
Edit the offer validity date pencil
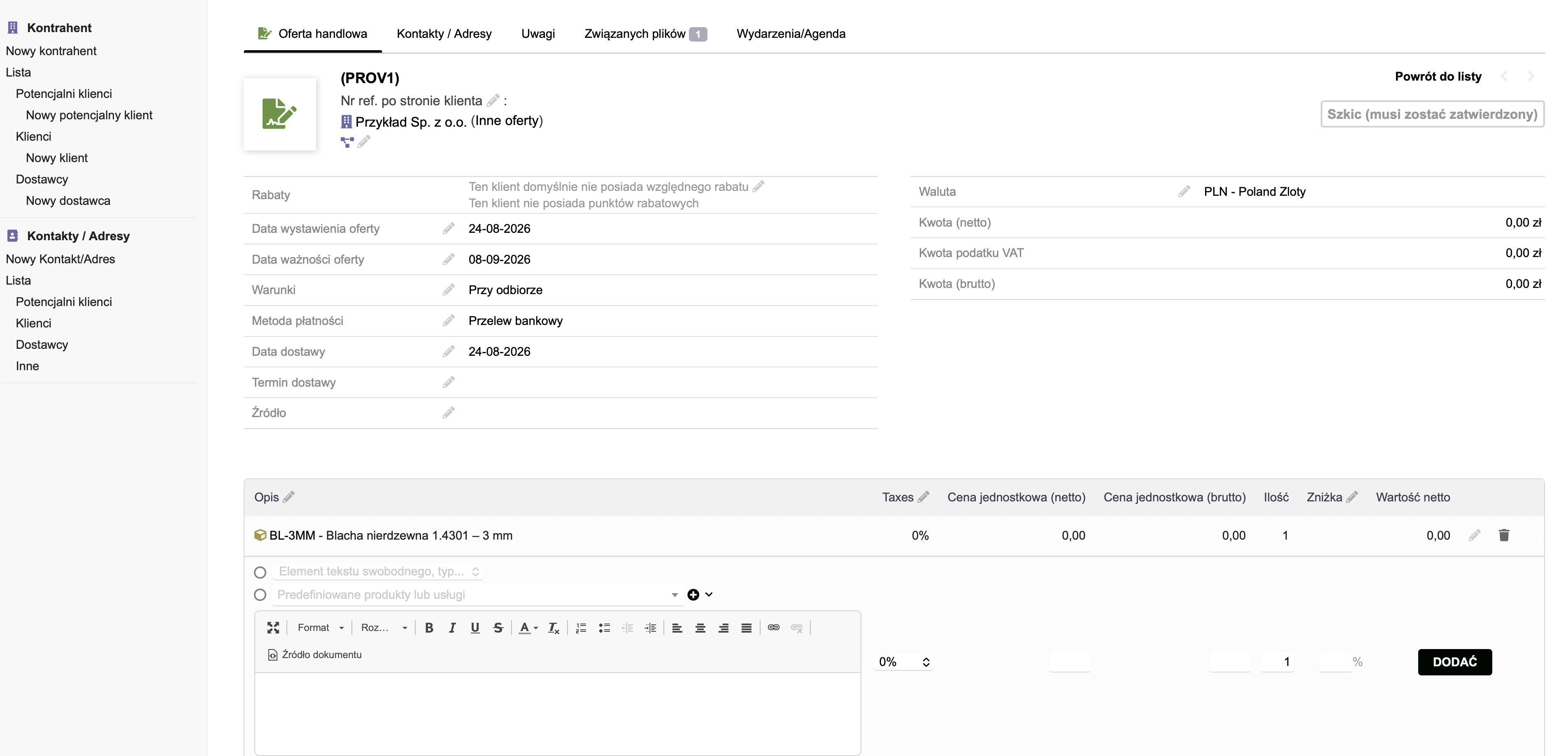pos(449,260)
